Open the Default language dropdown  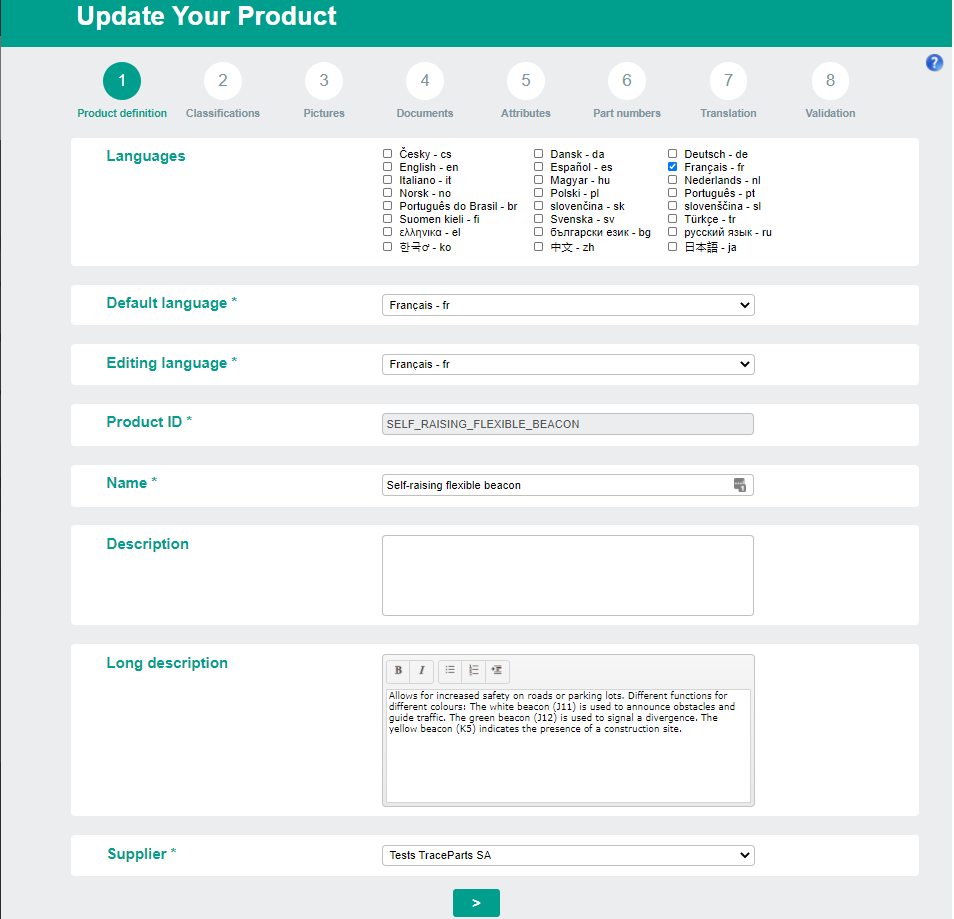pos(568,305)
